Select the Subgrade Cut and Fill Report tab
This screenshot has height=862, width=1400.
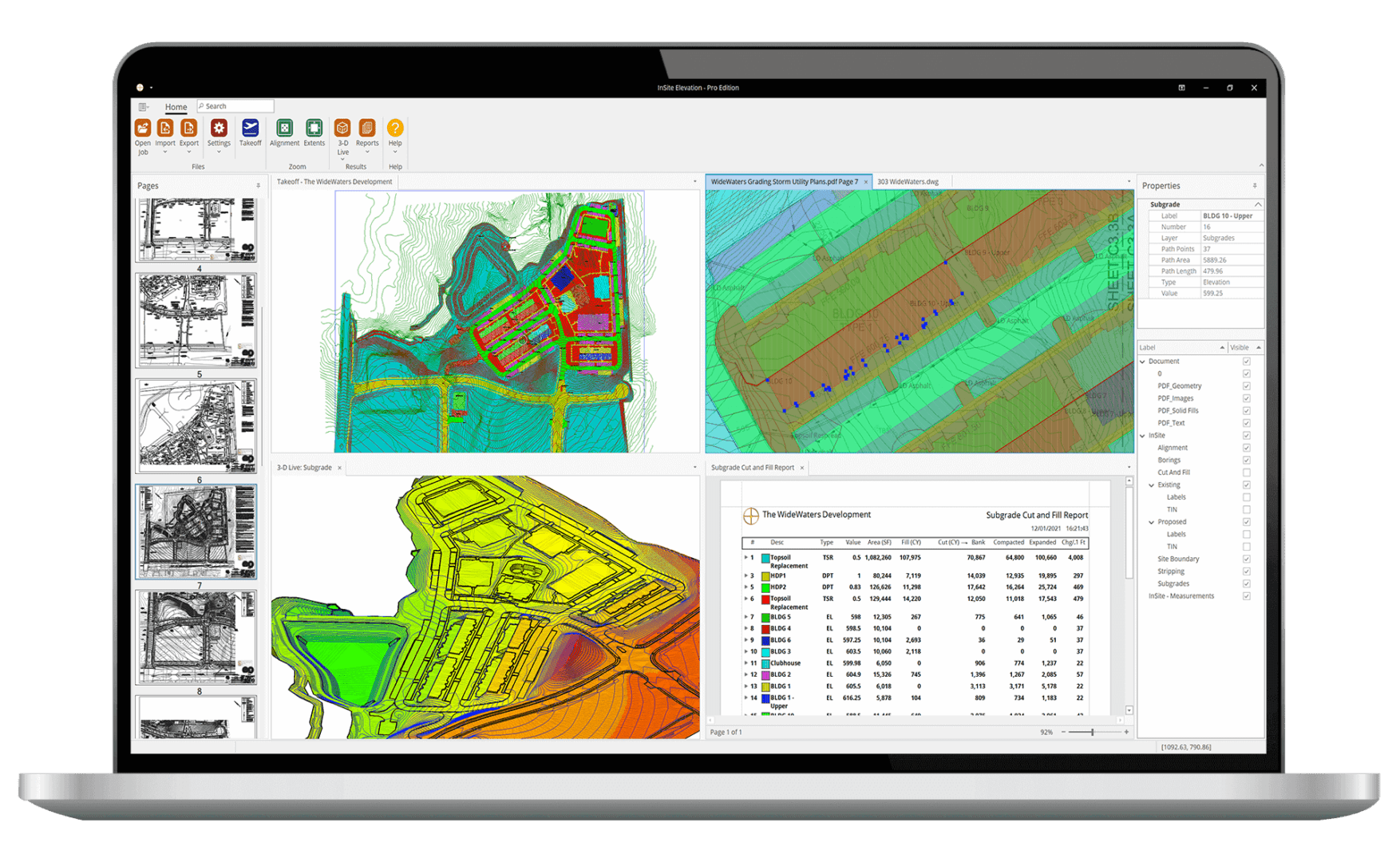753,467
